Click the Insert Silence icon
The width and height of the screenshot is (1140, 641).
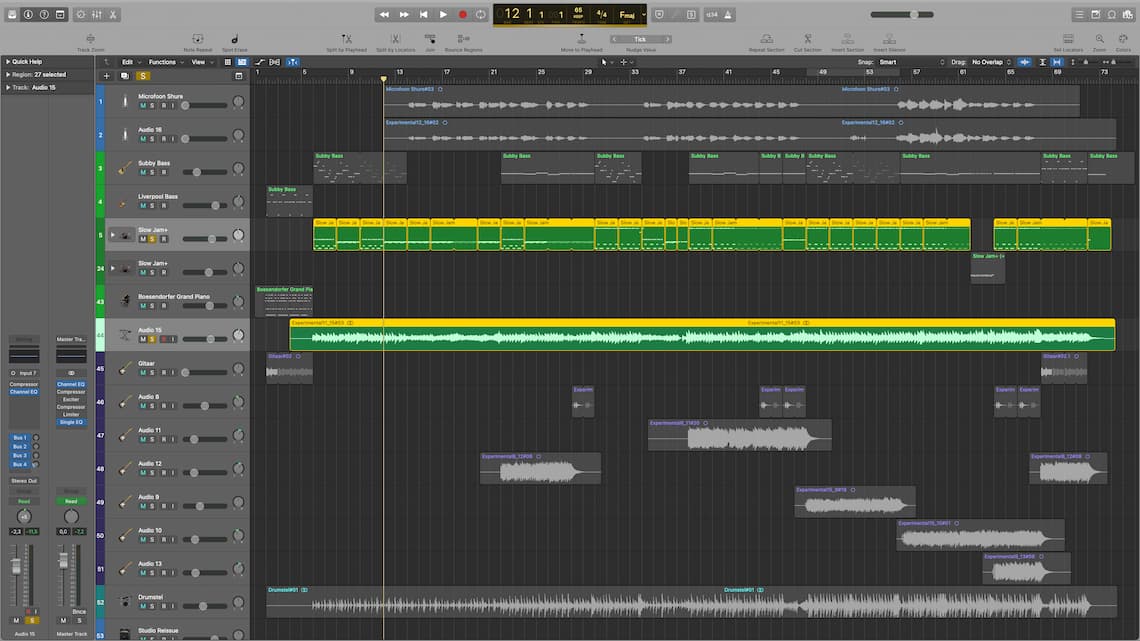coord(889,39)
